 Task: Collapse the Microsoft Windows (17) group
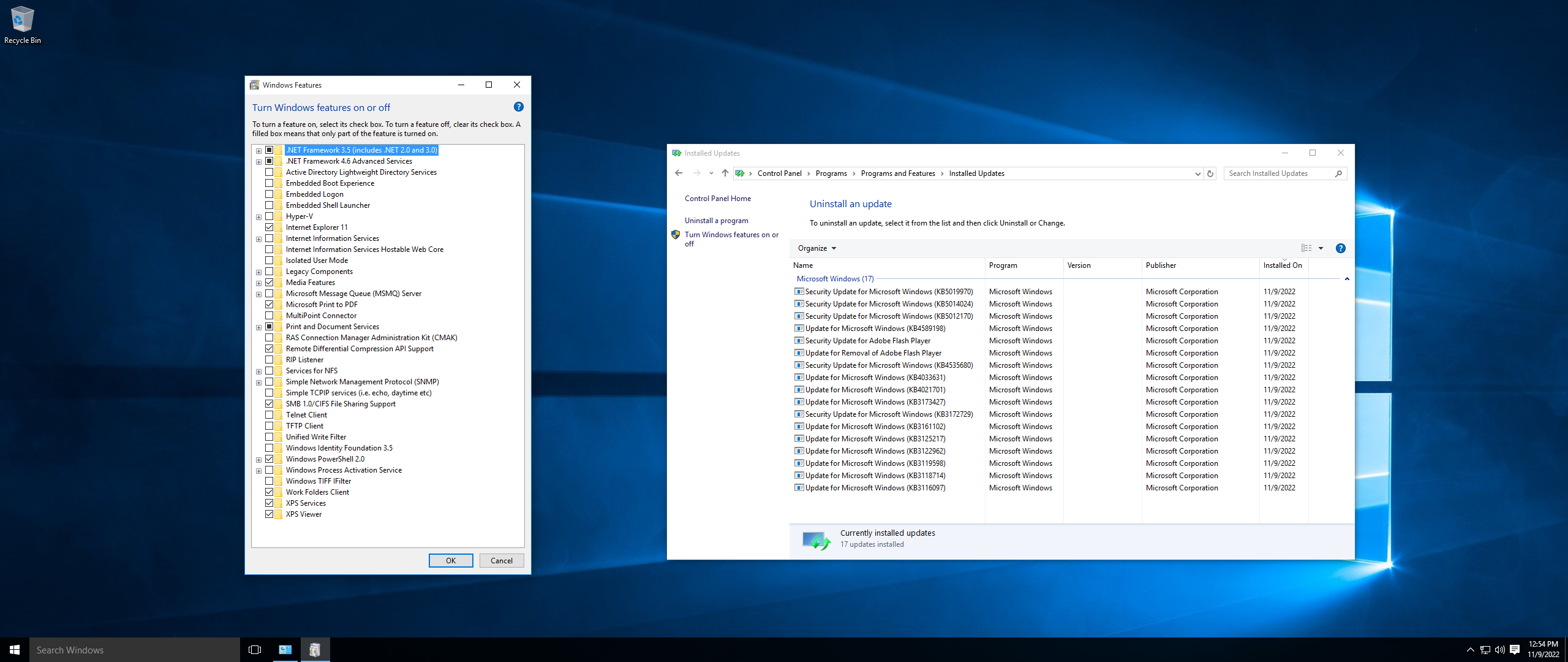1347,279
